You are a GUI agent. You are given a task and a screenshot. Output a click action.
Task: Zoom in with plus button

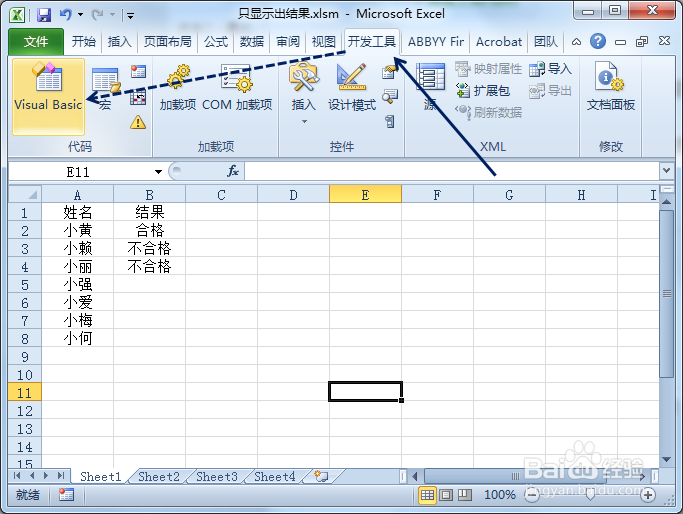pos(648,495)
